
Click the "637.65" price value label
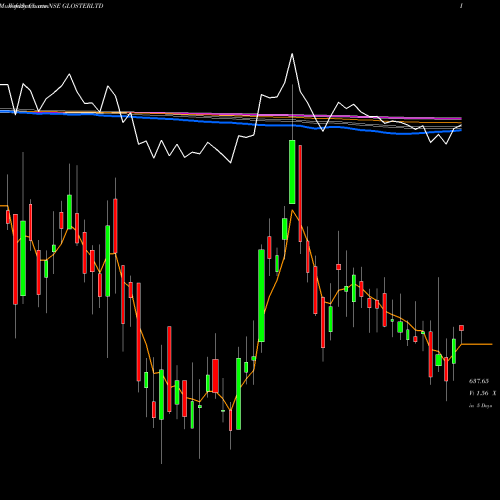479,381
